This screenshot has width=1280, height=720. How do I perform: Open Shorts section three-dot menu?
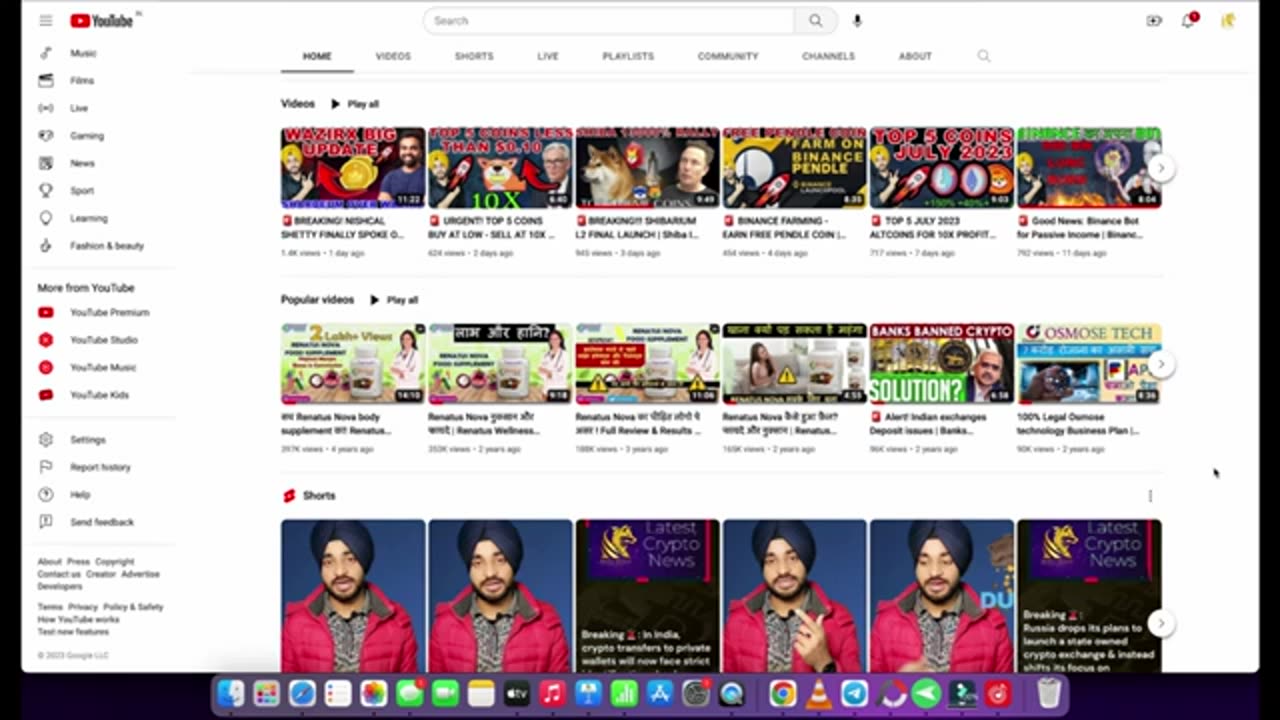1150,496
